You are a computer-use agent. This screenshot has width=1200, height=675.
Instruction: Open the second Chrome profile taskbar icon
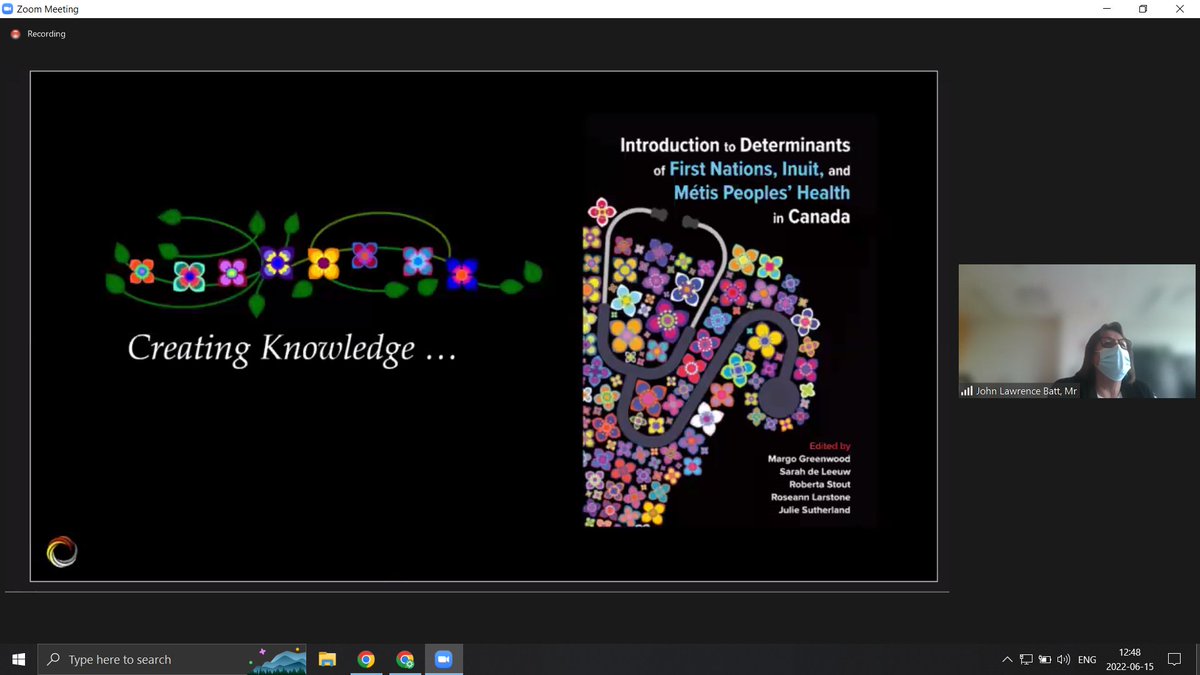point(405,659)
